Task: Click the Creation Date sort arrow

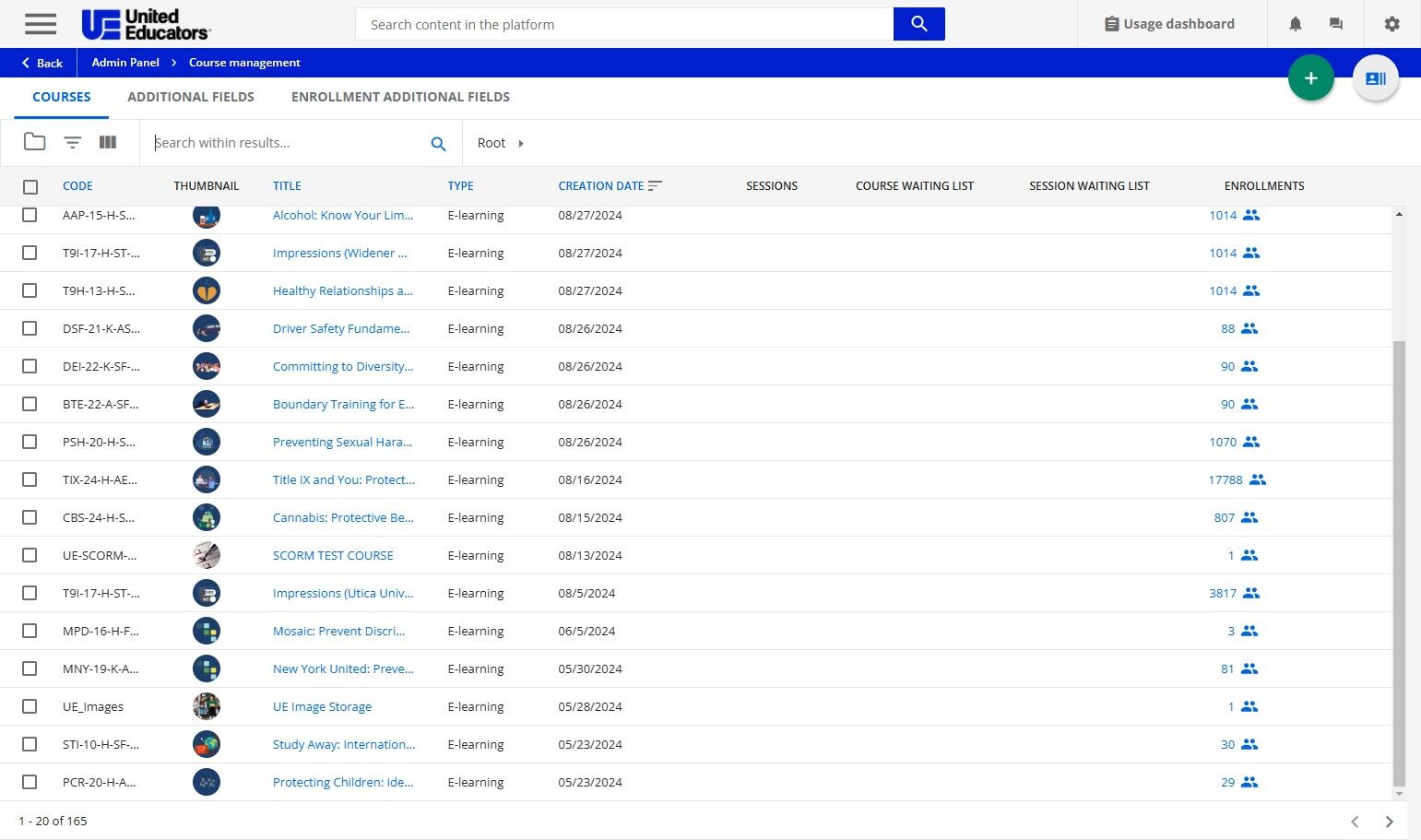Action: point(655,185)
